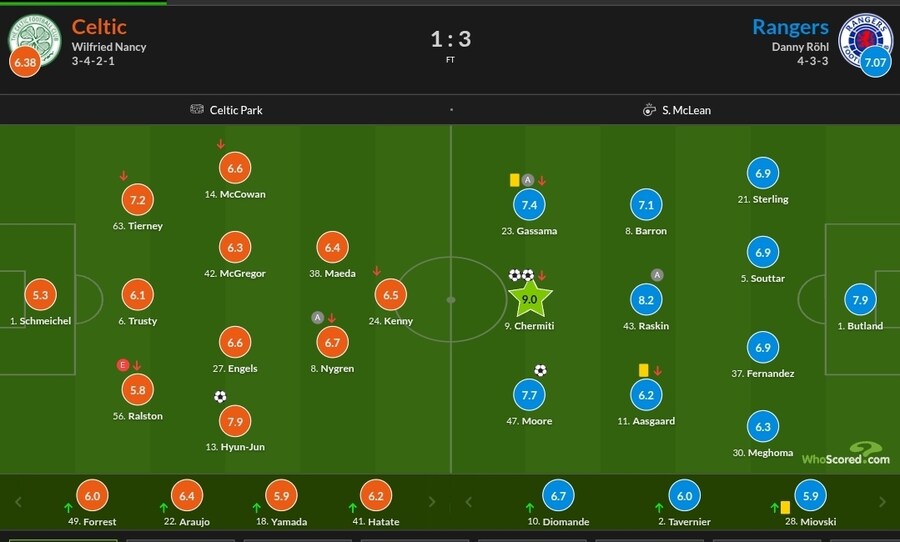Image resolution: width=900 pixels, height=542 pixels.
Task: Click the yellow card beside Miovski on bench
Action: 786,506
